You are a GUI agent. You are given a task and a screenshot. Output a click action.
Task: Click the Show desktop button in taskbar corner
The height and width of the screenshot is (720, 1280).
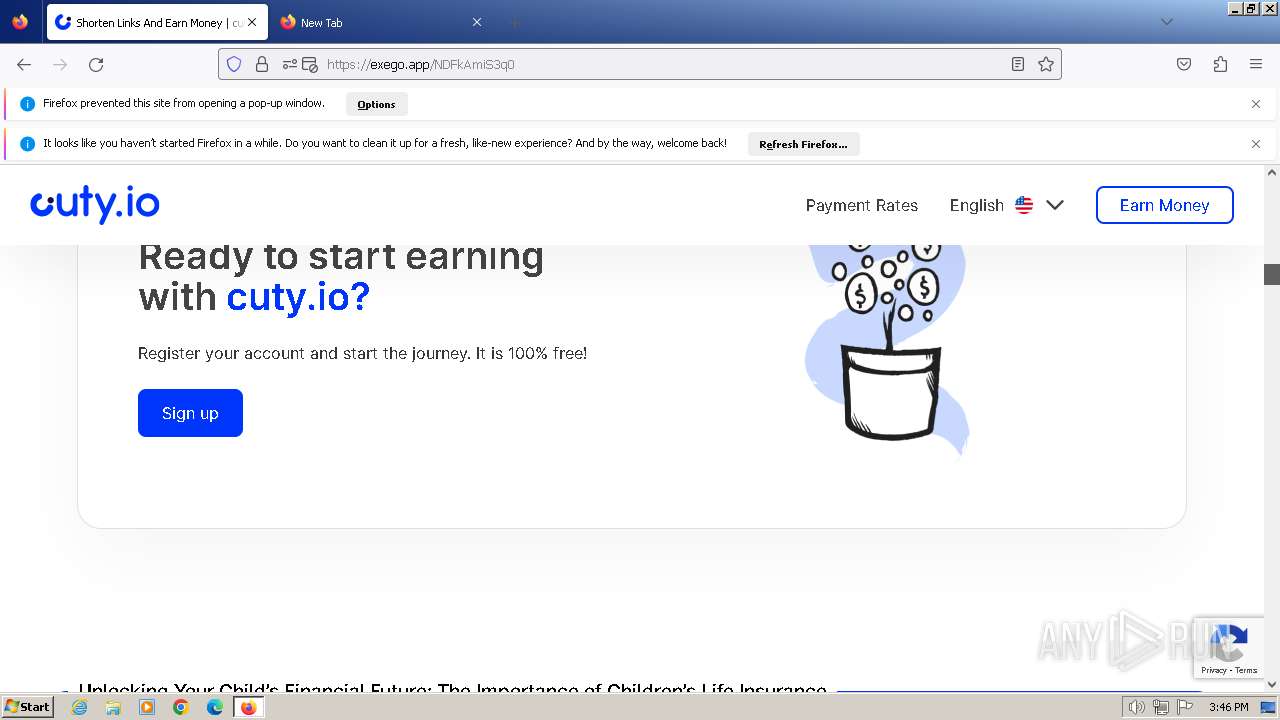tap(1268, 707)
